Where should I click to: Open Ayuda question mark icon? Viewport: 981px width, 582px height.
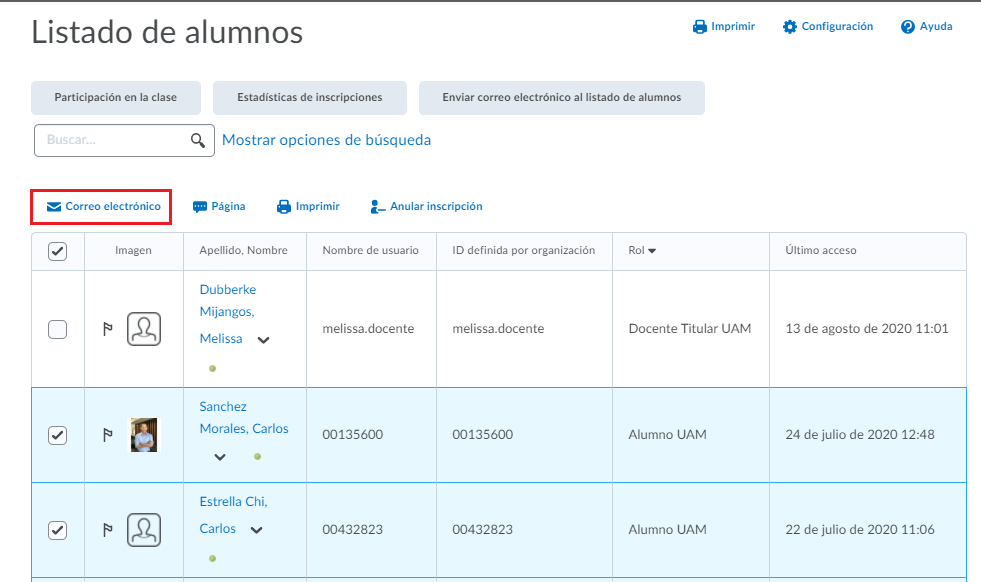pos(908,27)
